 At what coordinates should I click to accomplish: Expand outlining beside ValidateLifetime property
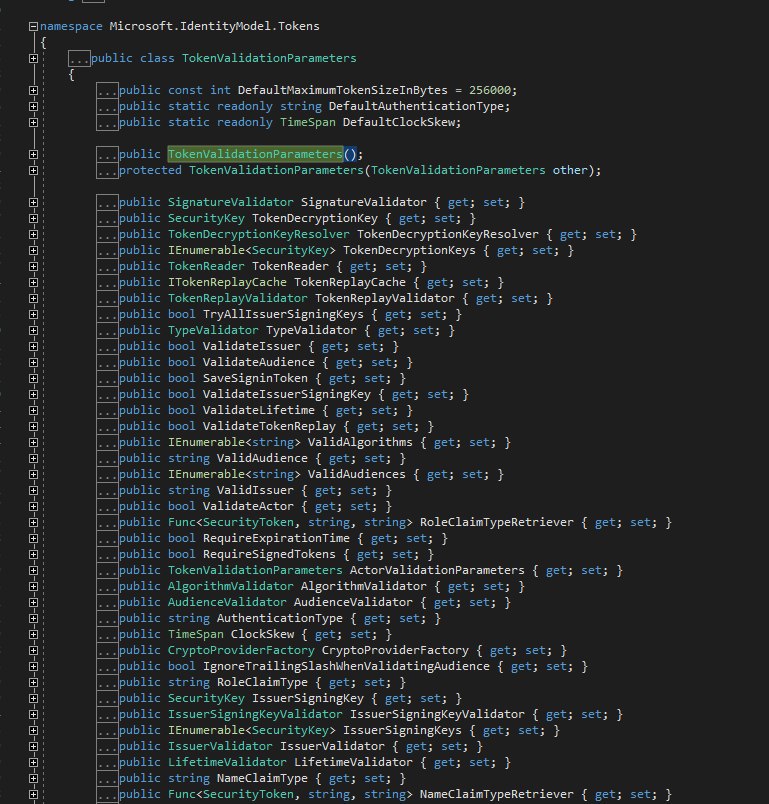click(x=33, y=410)
